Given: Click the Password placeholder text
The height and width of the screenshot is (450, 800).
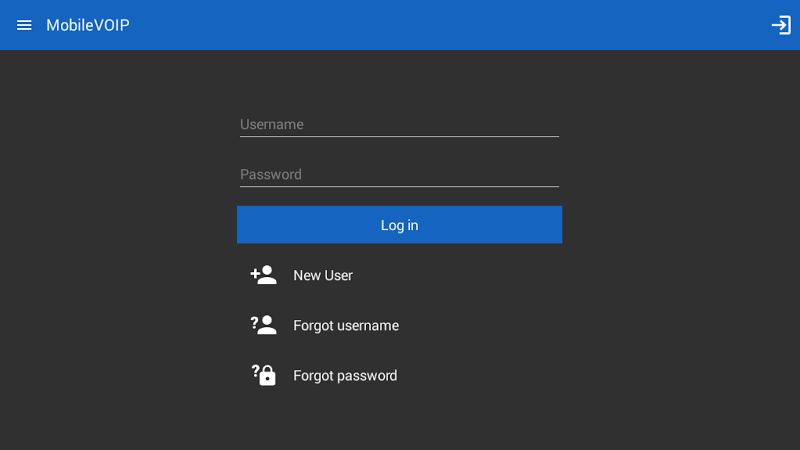Looking at the screenshot, I should coord(271,174).
